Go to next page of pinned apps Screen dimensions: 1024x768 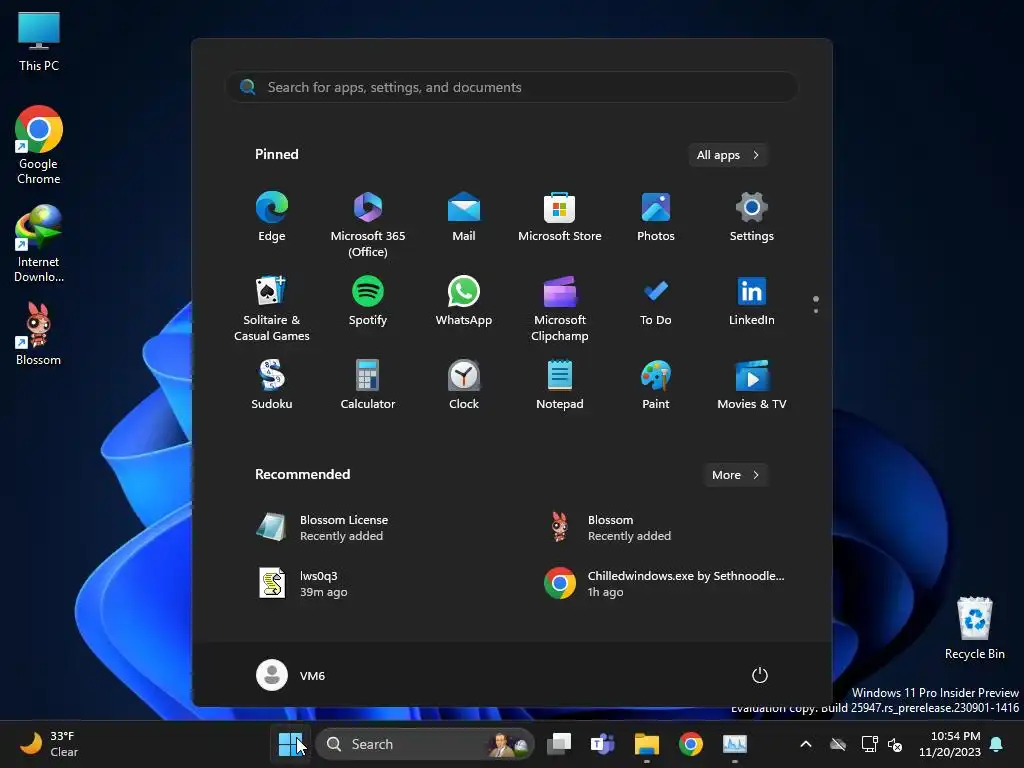tap(816, 311)
